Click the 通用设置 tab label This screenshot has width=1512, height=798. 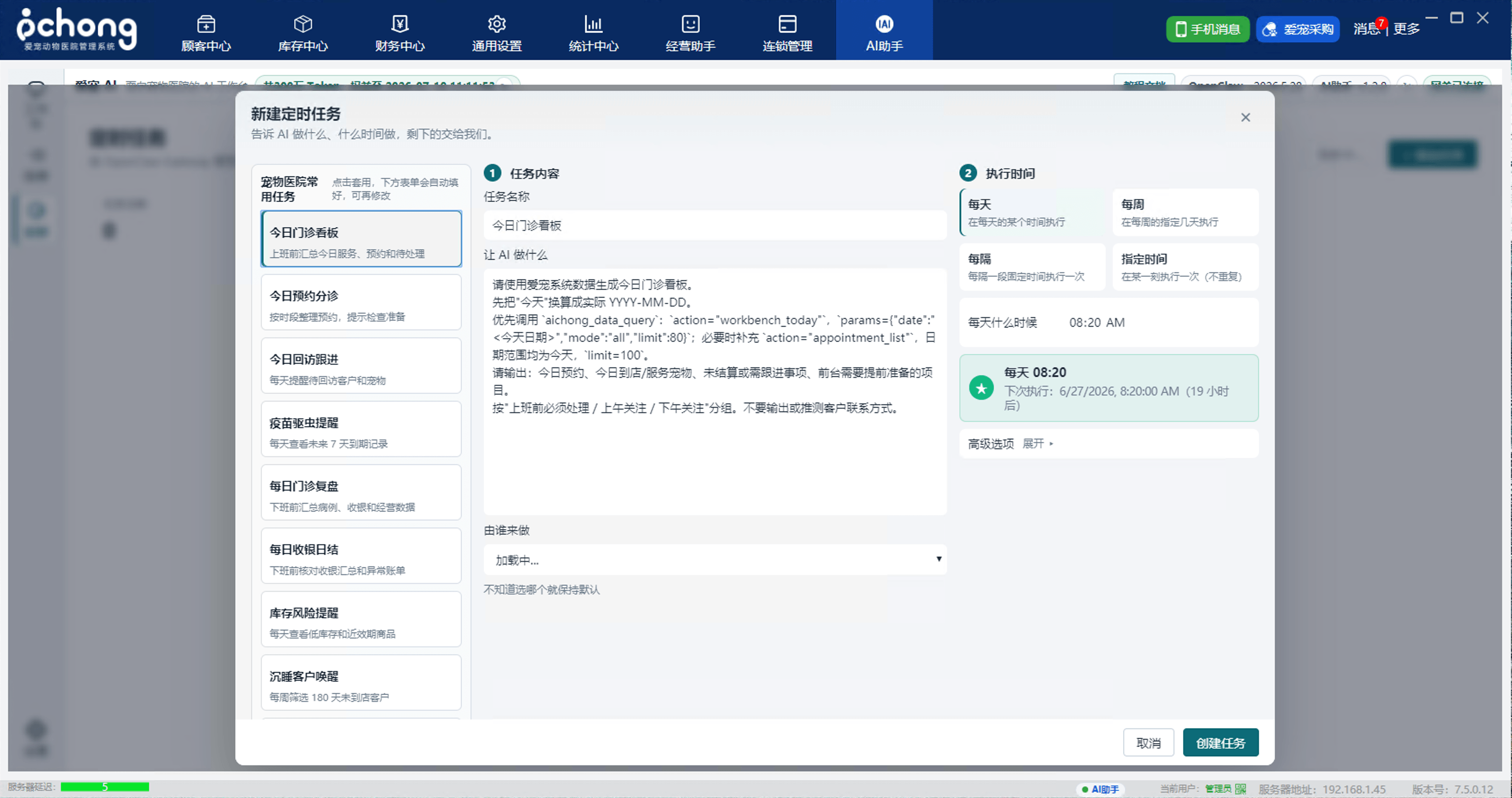[x=497, y=46]
